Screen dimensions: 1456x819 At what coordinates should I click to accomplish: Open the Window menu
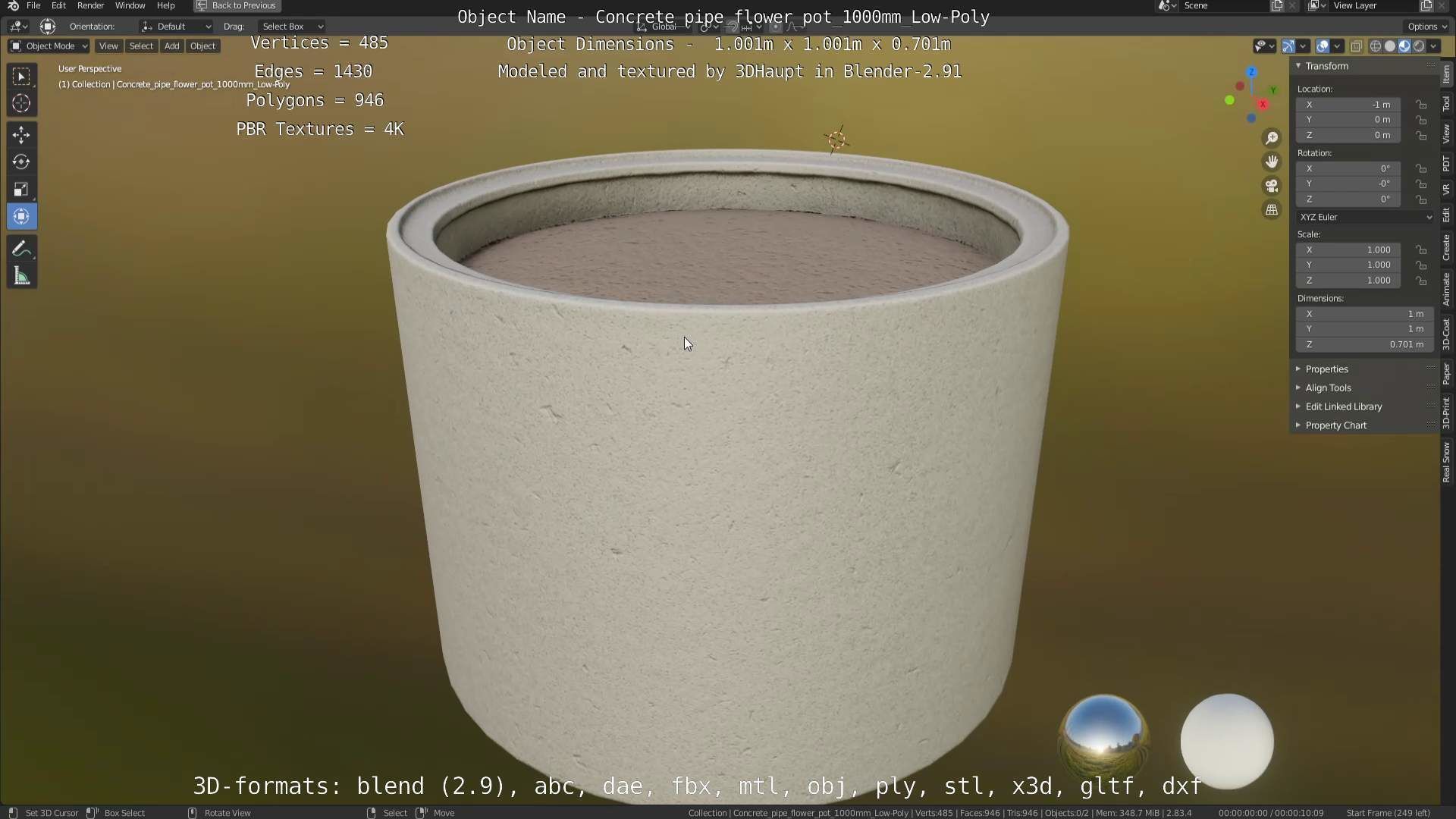(x=130, y=5)
